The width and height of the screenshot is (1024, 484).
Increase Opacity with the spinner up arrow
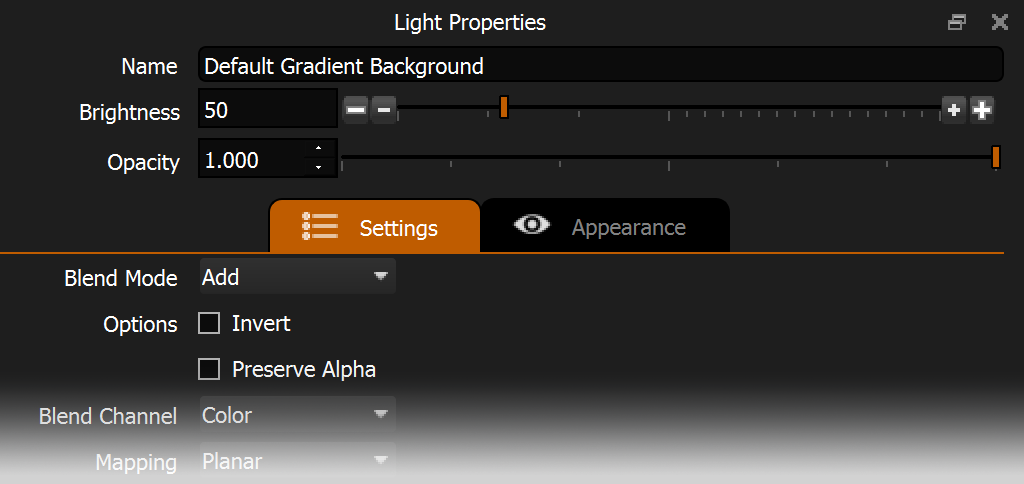pos(318,149)
